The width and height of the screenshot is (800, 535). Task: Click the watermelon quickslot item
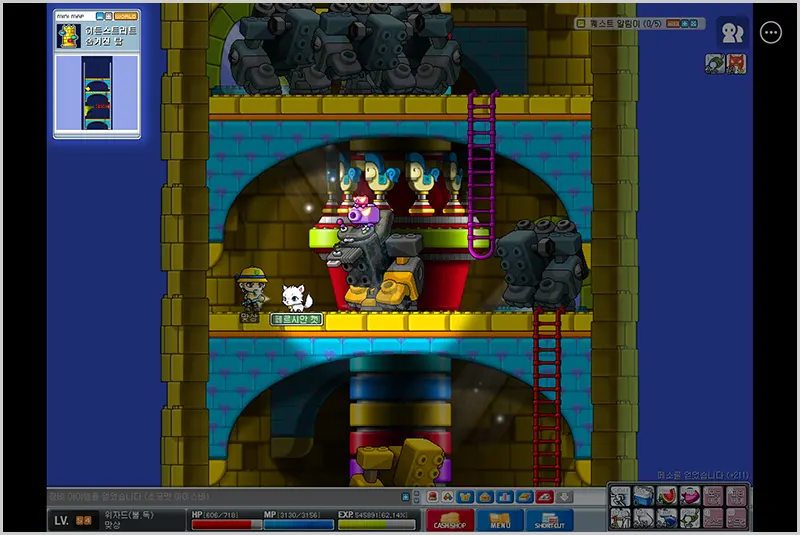click(x=666, y=496)
